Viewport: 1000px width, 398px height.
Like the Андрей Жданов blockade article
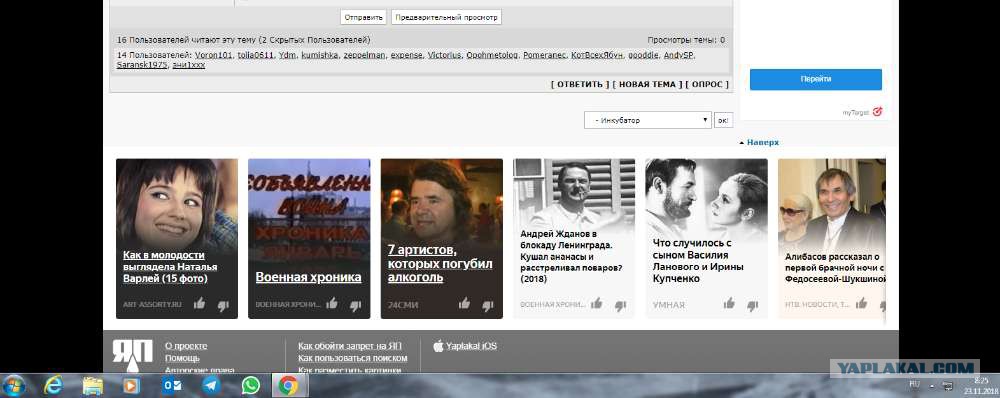[597, 304]
